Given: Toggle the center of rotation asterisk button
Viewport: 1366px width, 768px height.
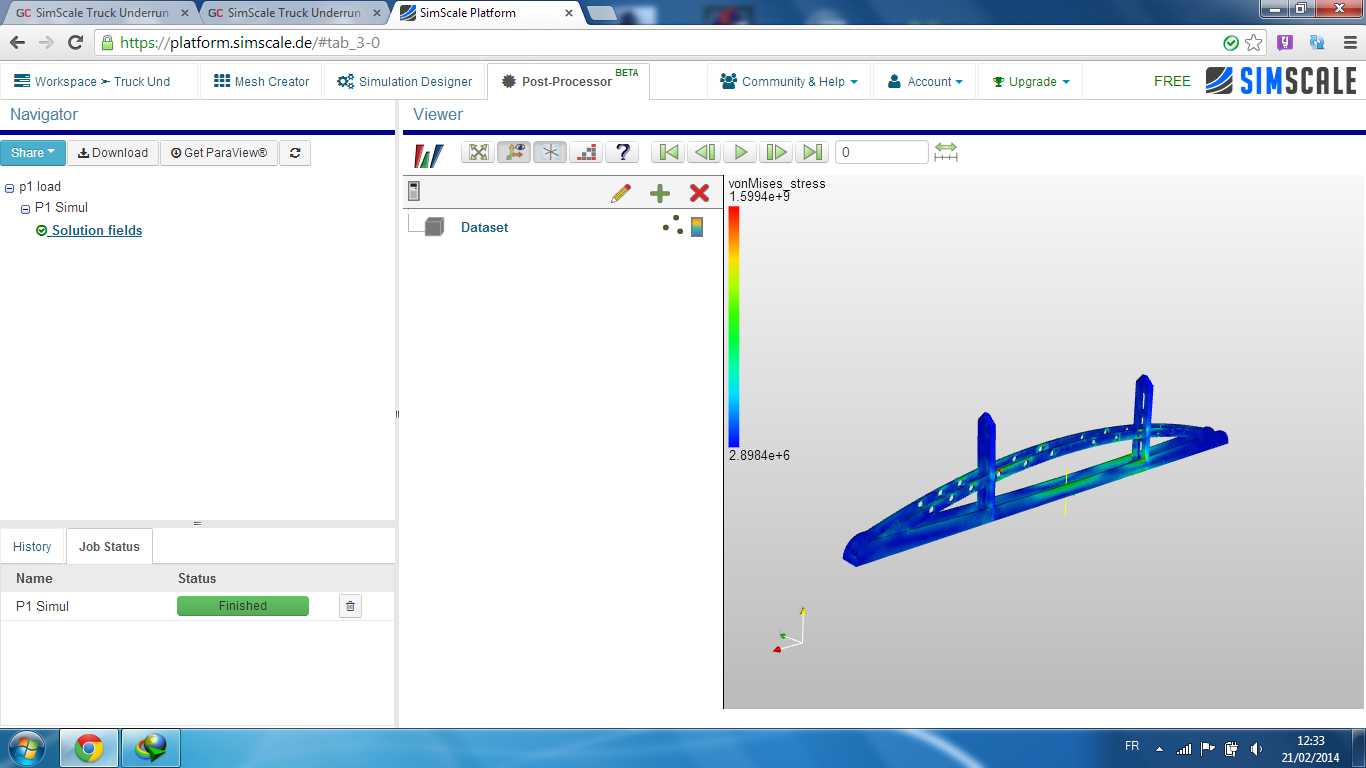Looking at the screenshot, I should pos(550,152).
